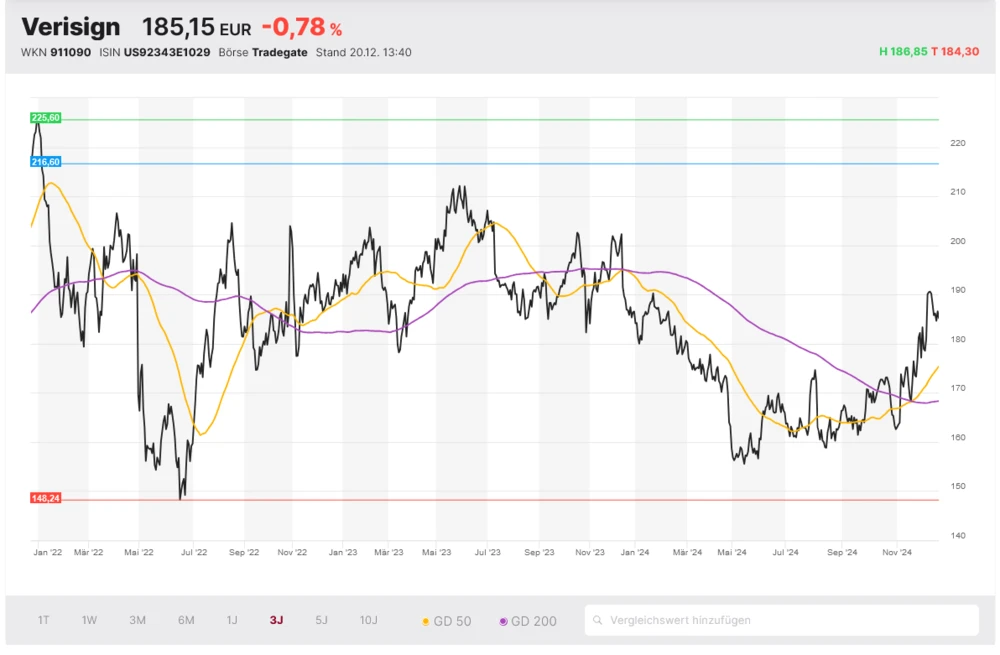Switch to the 5J period

coord(321,620)
